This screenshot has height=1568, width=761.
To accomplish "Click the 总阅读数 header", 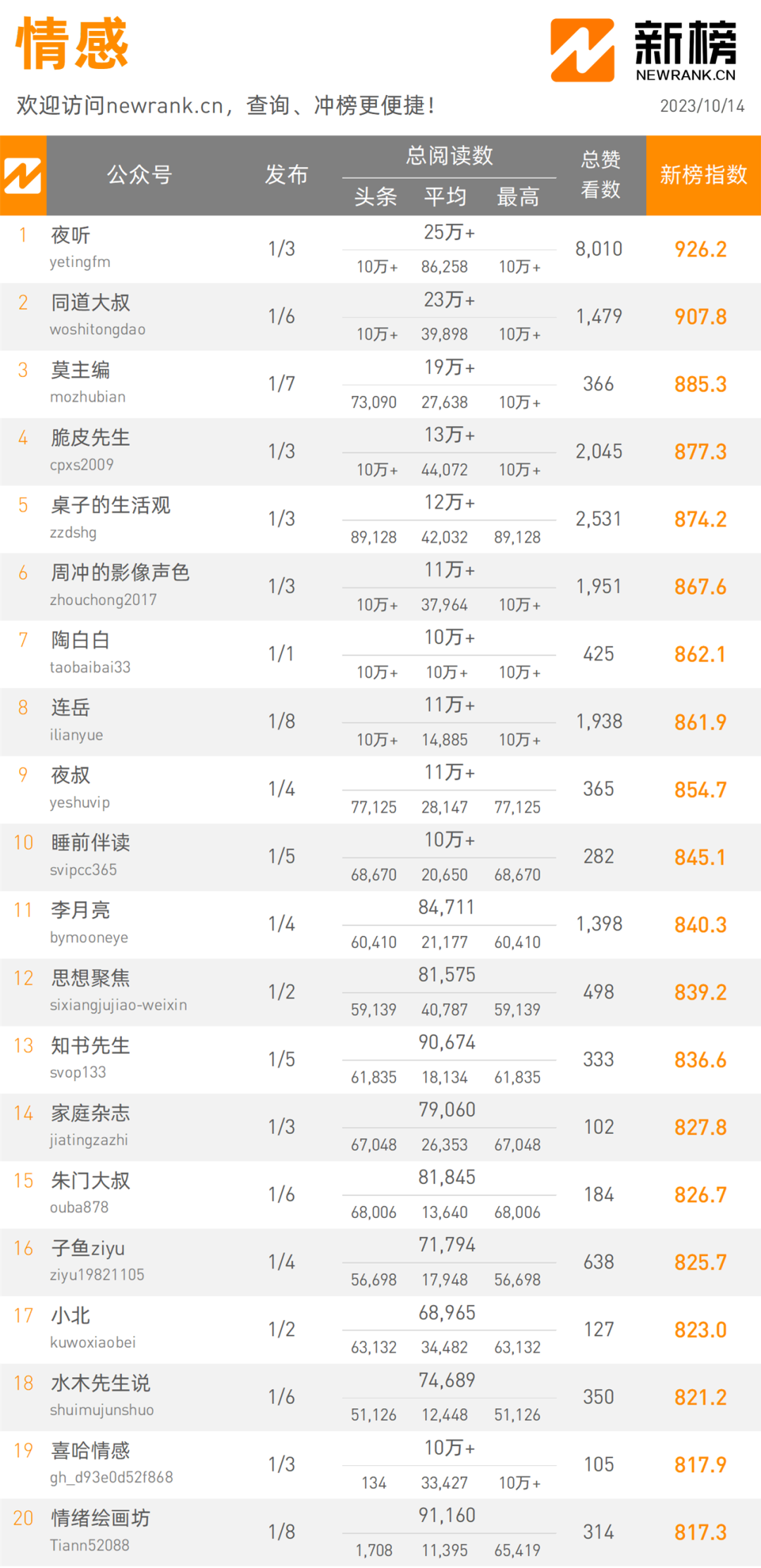I will click(x=449, y=156).
